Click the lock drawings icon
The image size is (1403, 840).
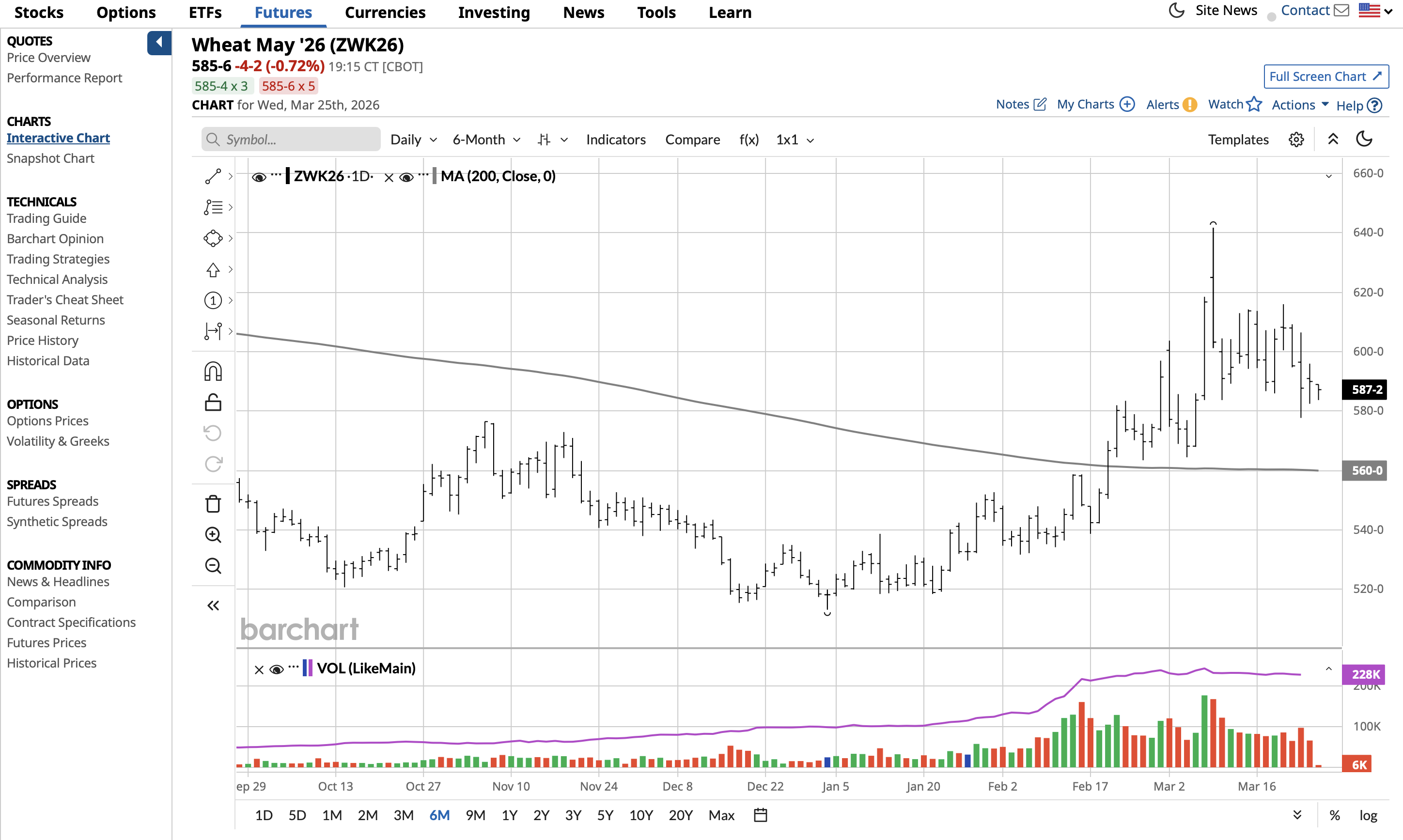coord(213,403)
